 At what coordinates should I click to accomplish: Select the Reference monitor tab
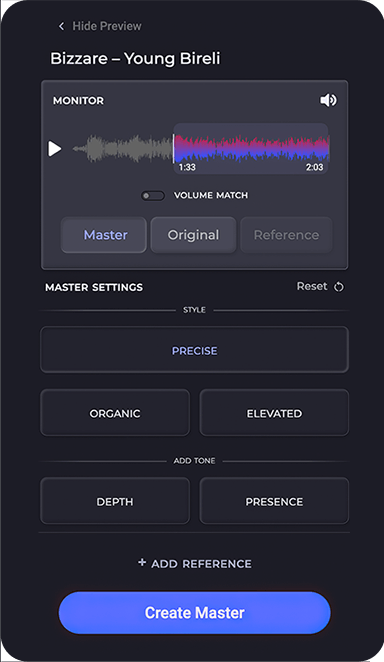(286, 235)
